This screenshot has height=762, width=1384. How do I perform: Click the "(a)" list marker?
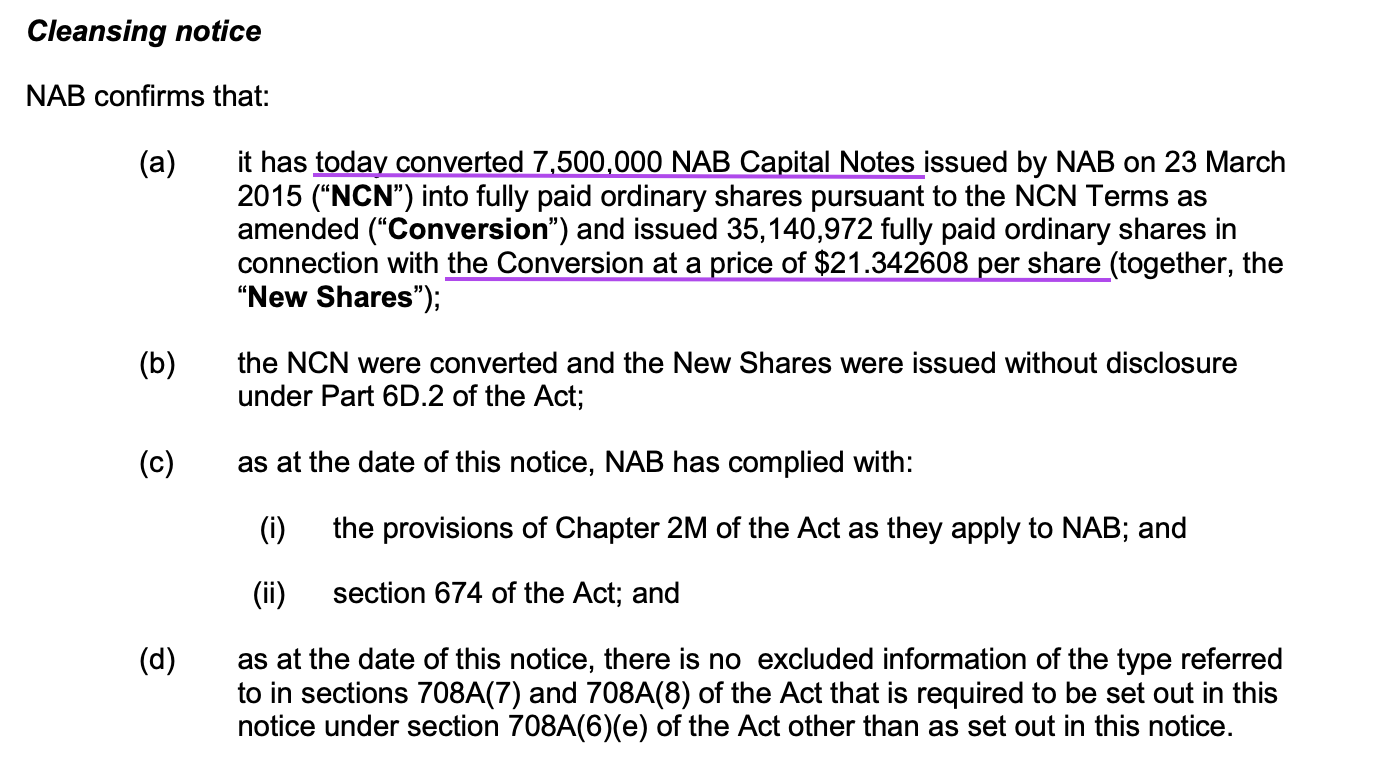pos(157,162)
